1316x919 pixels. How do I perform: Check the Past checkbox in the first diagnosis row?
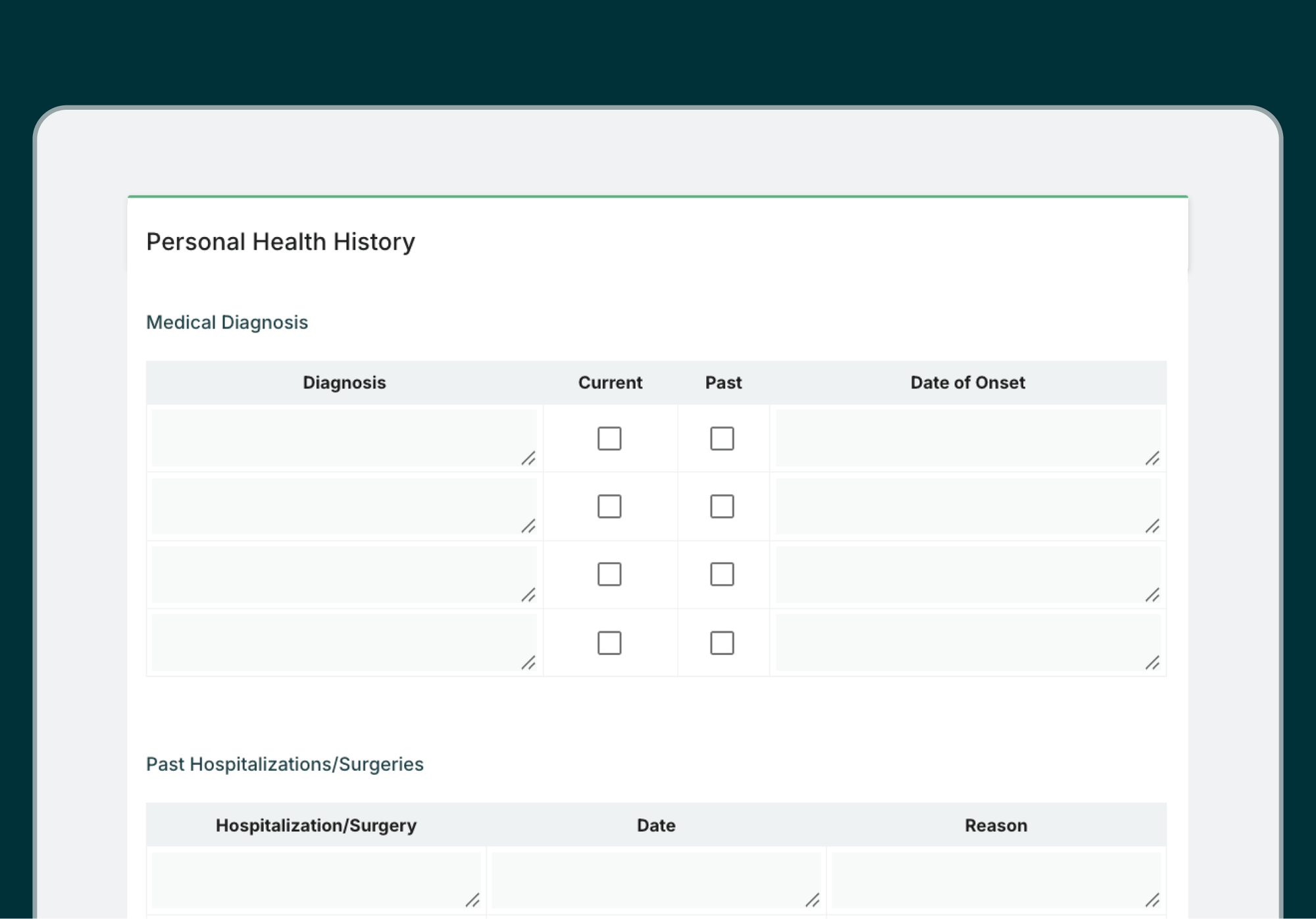click(x=722, y=438)
